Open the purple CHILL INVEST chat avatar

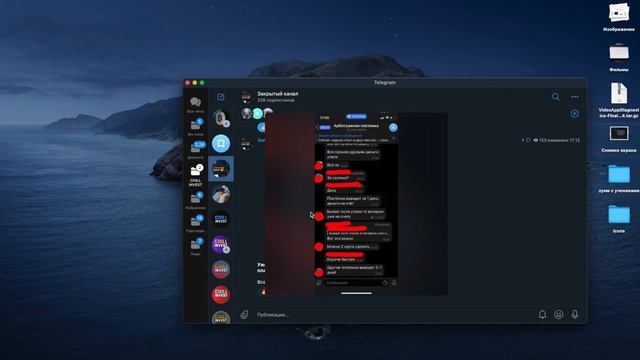tap(221, 244)
